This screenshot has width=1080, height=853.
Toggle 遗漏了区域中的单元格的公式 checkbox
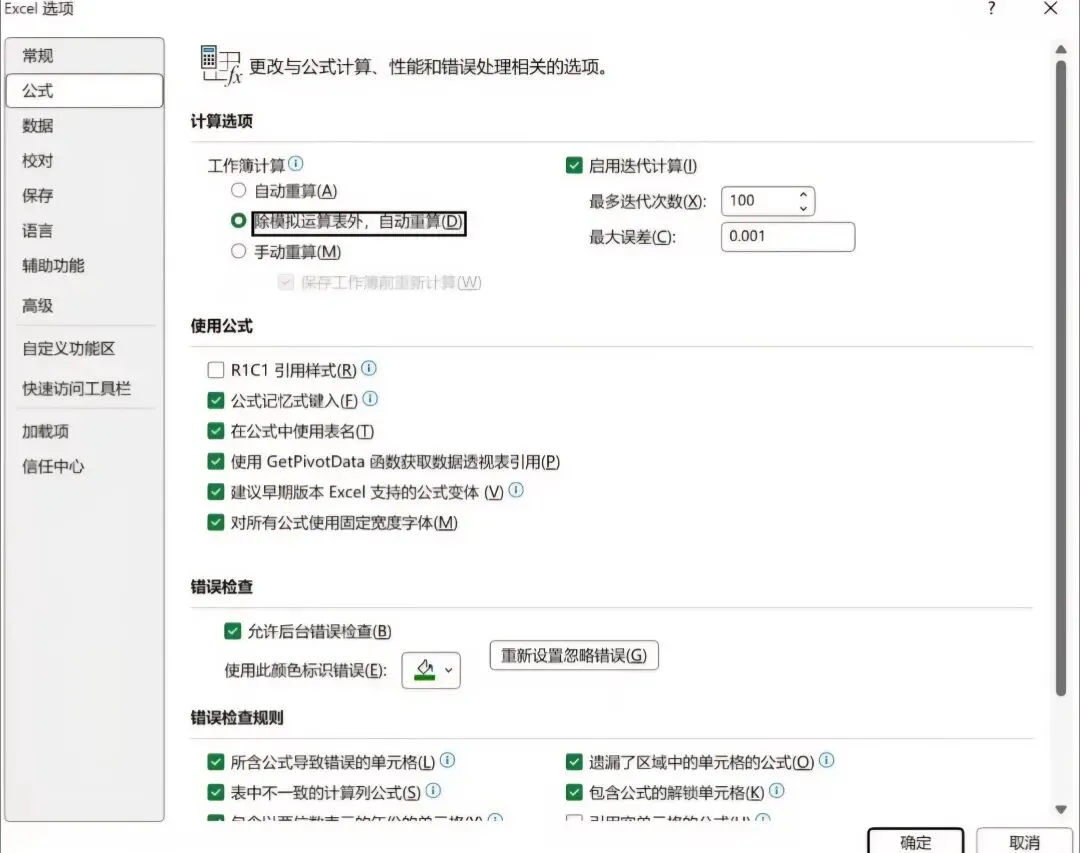coord(574,761)
